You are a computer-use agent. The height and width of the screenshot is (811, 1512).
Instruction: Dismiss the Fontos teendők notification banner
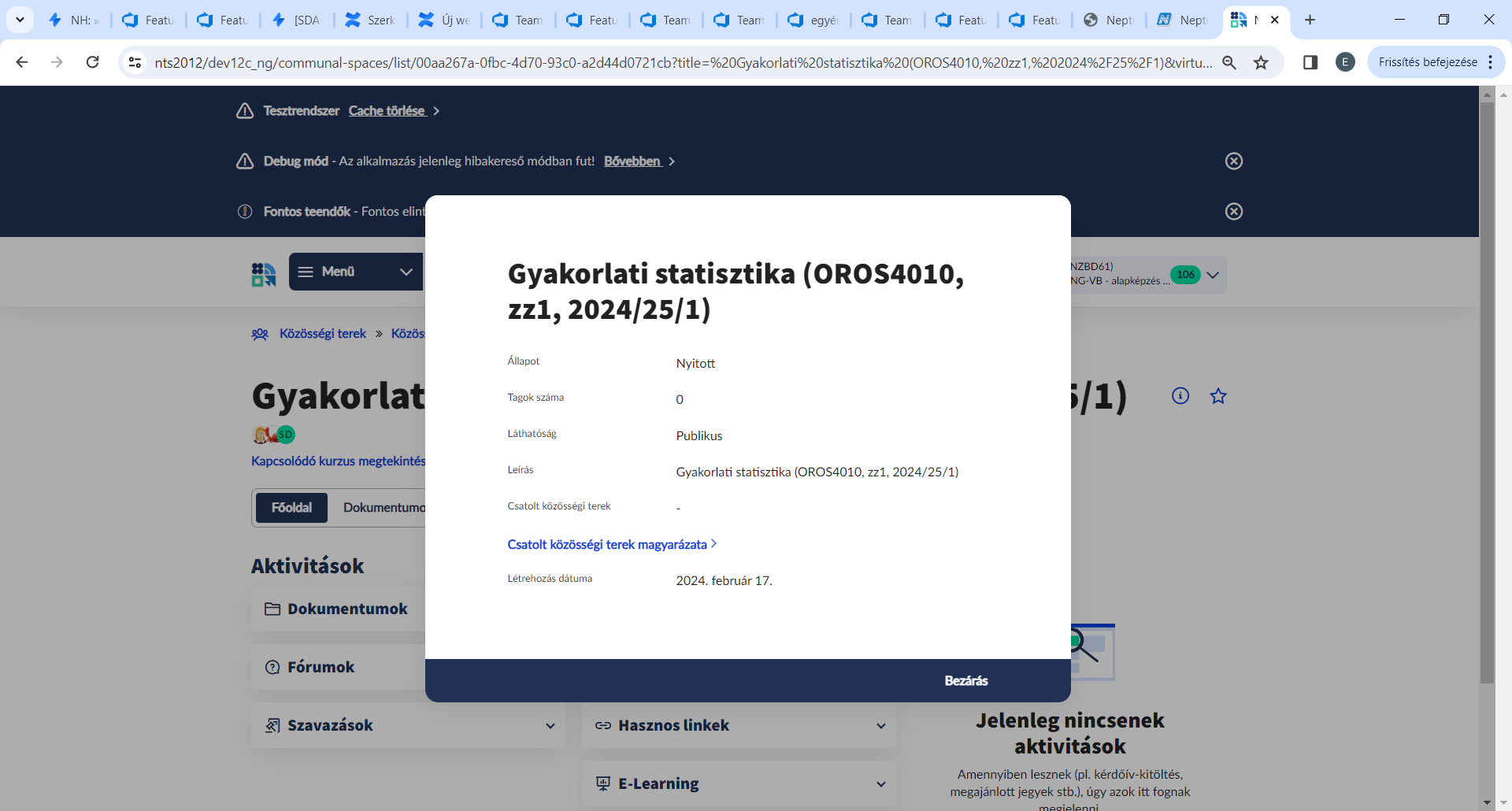pyautogui.click(x=1234, y=212)
